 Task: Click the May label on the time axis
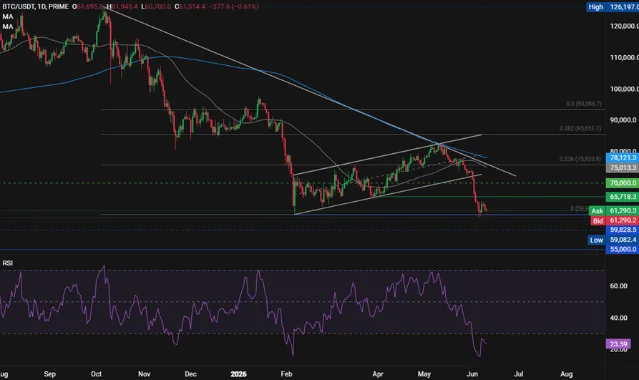coord(424,374)
